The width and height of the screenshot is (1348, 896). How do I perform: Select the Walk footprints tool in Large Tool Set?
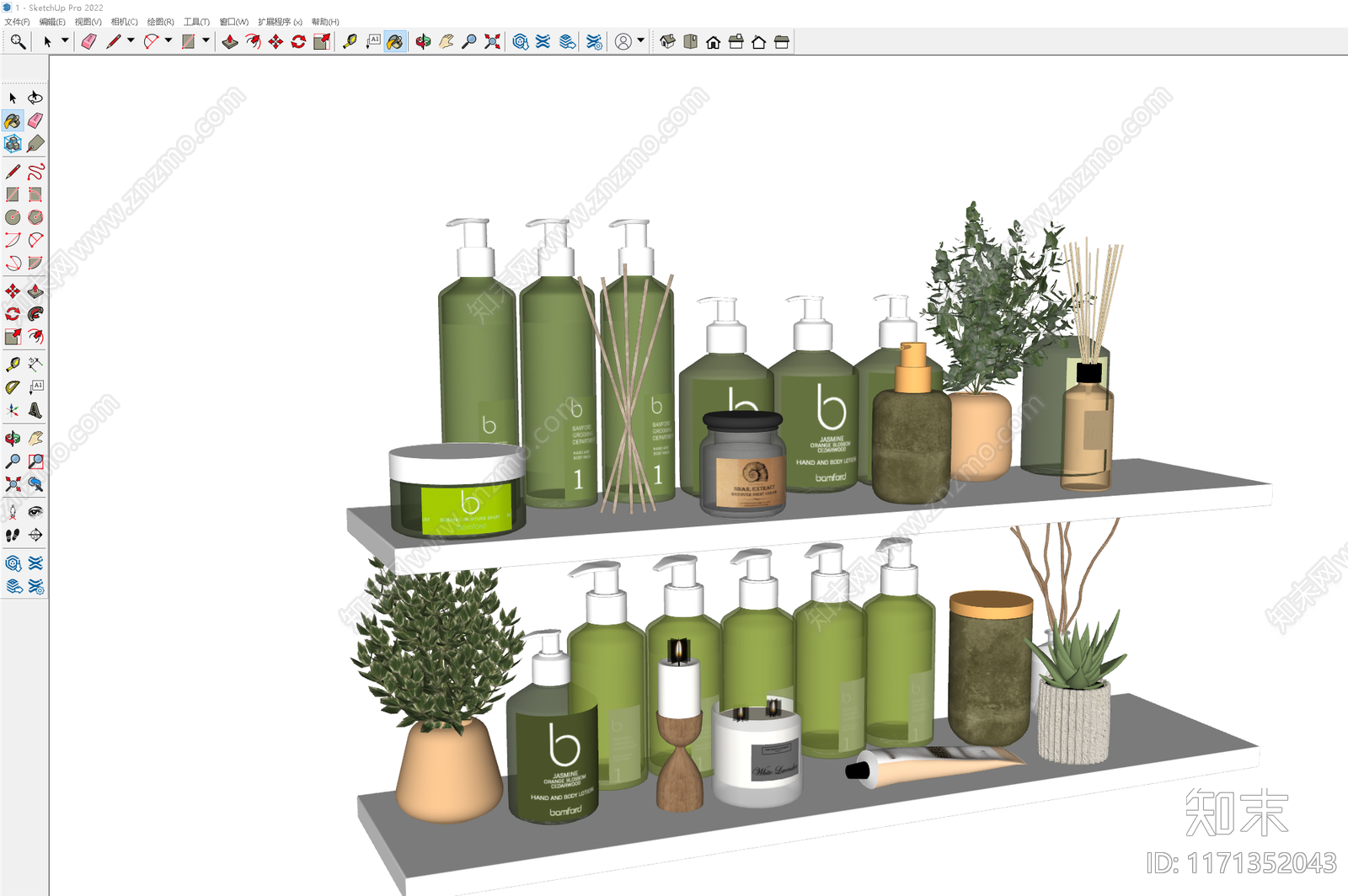coord(13,535)
